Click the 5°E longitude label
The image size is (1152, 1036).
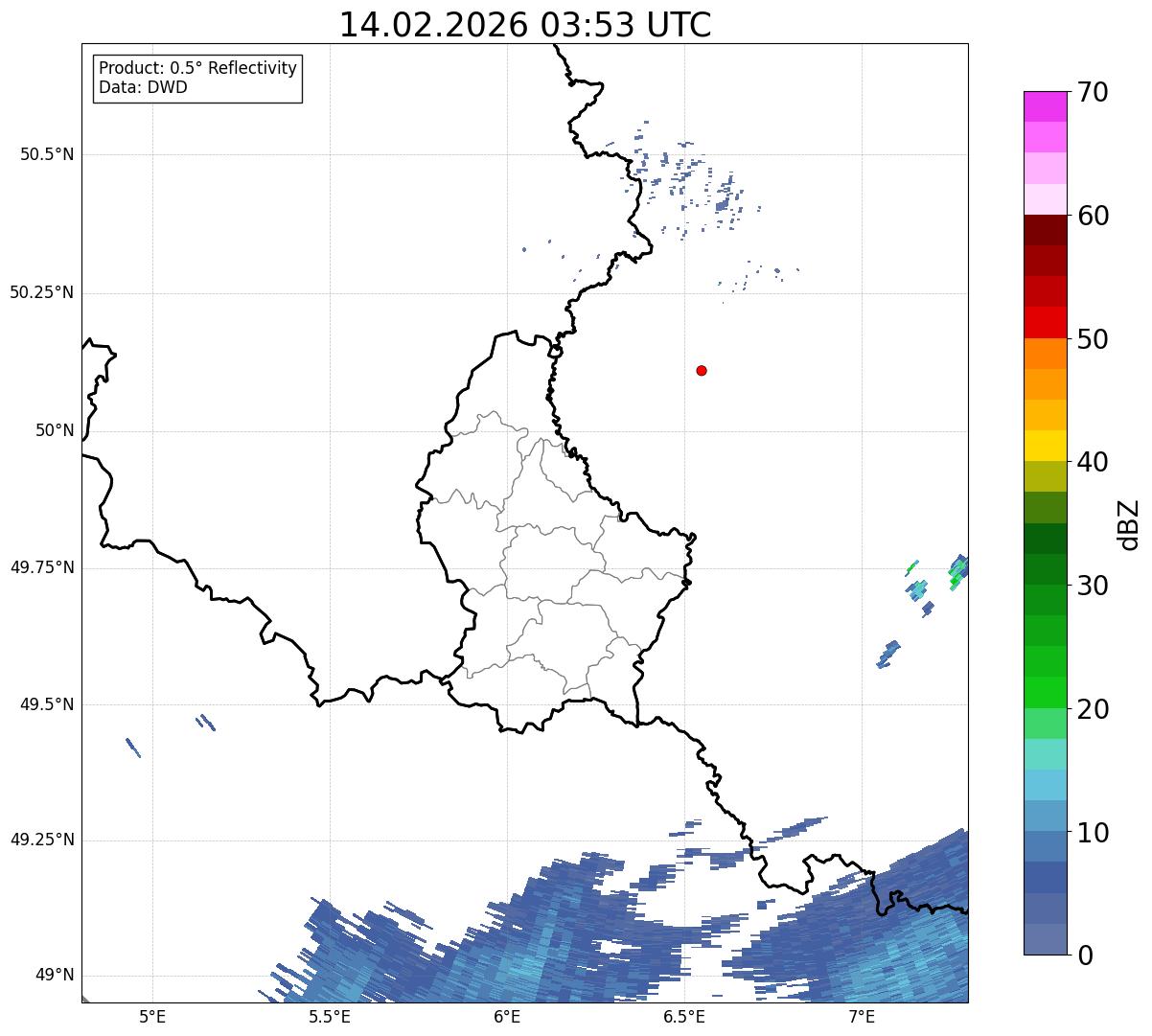click(x=152, y=1016)
